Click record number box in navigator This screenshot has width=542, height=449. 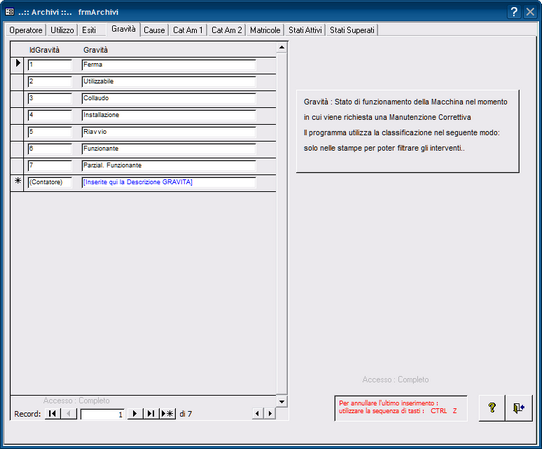click(x=102, y=414)
